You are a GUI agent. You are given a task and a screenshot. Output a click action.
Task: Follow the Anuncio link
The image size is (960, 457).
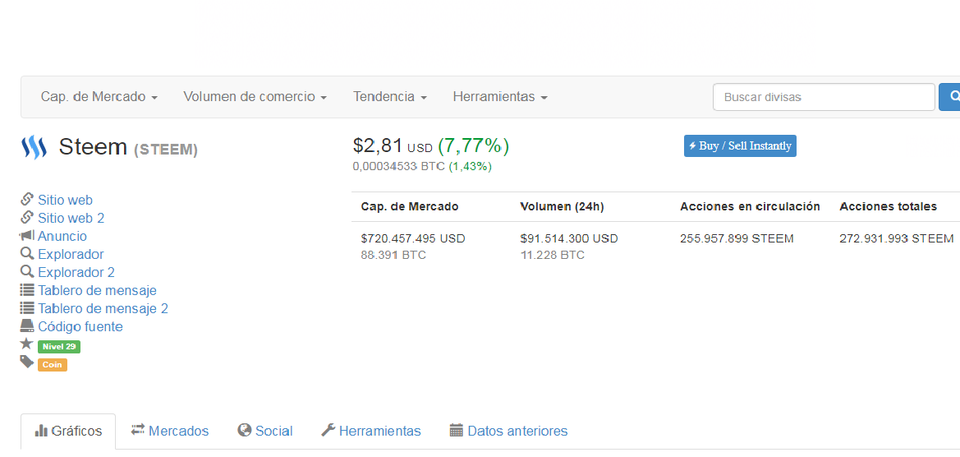[x=62, y=236]
